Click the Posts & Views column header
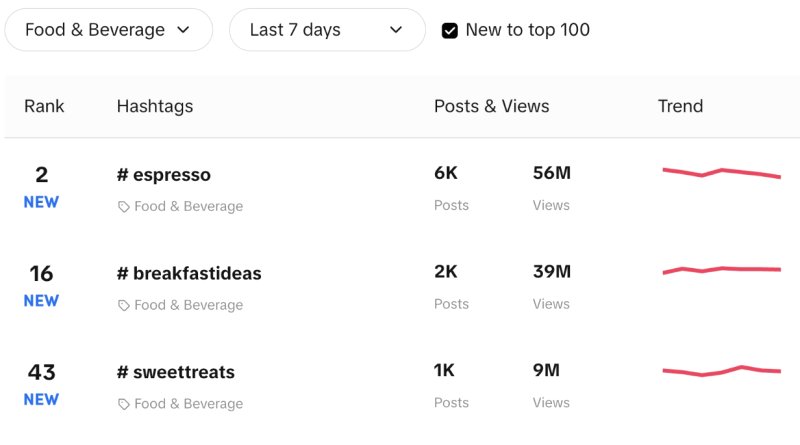The height and width of the screenshot is (445, 800). click(491, 106)
